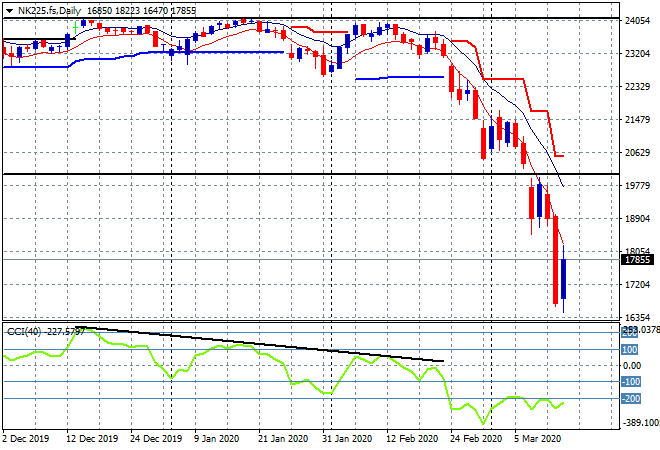Click the OHLC values 16850 18223 16470 17855
The height and width of the screenshot is (450, 660).
click(141, 11)
